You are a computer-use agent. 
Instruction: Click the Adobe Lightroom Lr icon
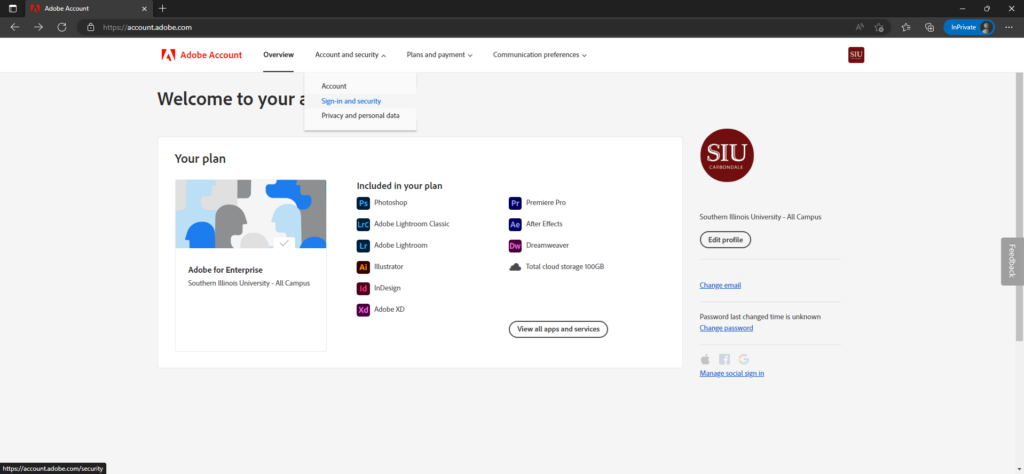[363, 245]
